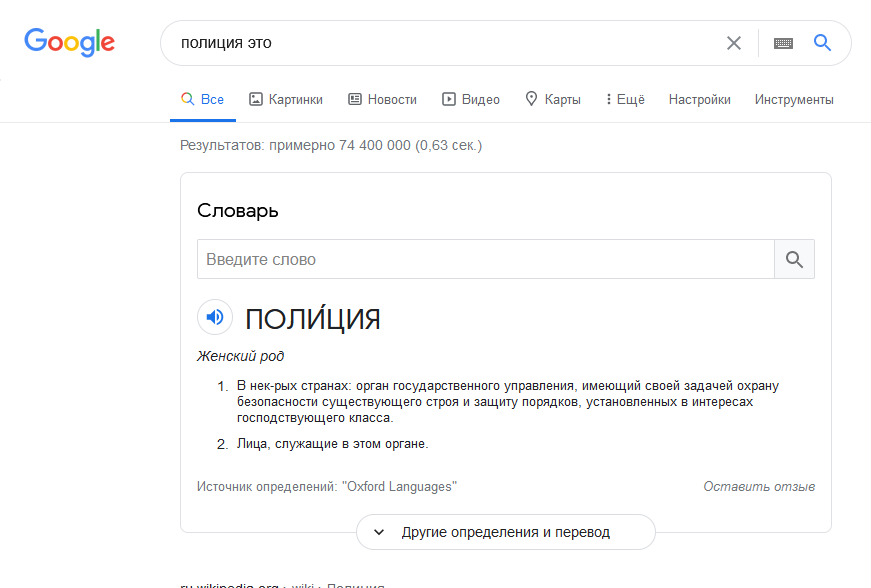This screenshot has width=871, height=588.
Task: Click the Словарь dictionary heading
Action: (x=238, y=211)
